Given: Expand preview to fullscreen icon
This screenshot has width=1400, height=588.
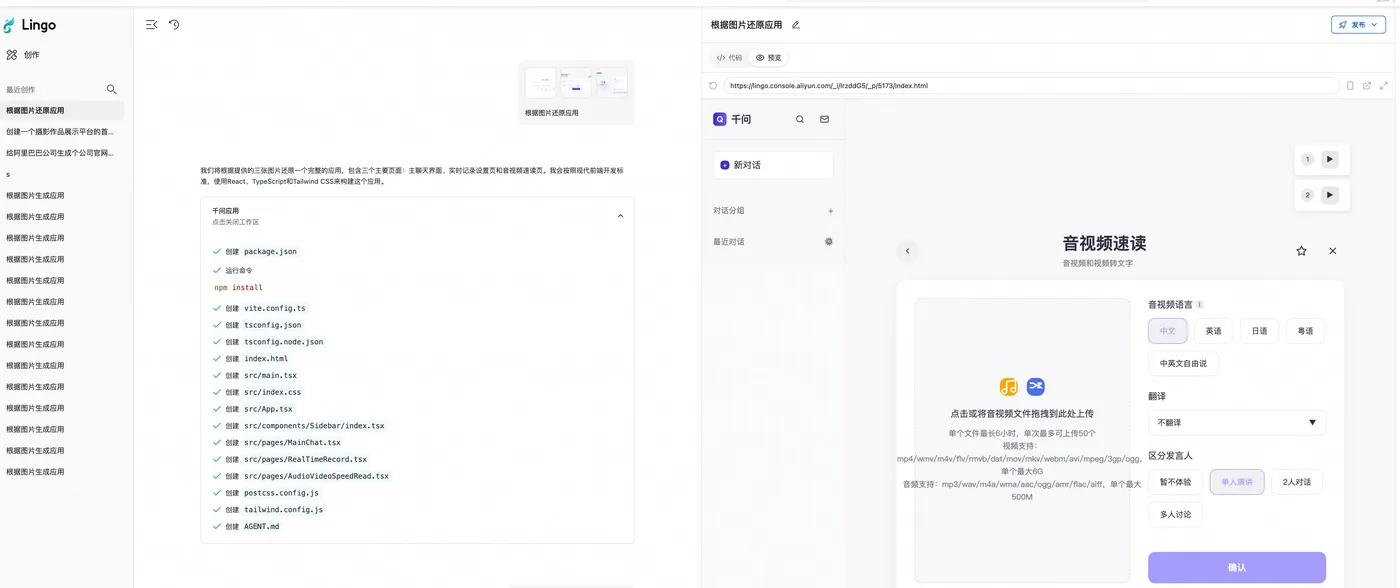Looking at the screenshot, I should tap(1384, 86).
